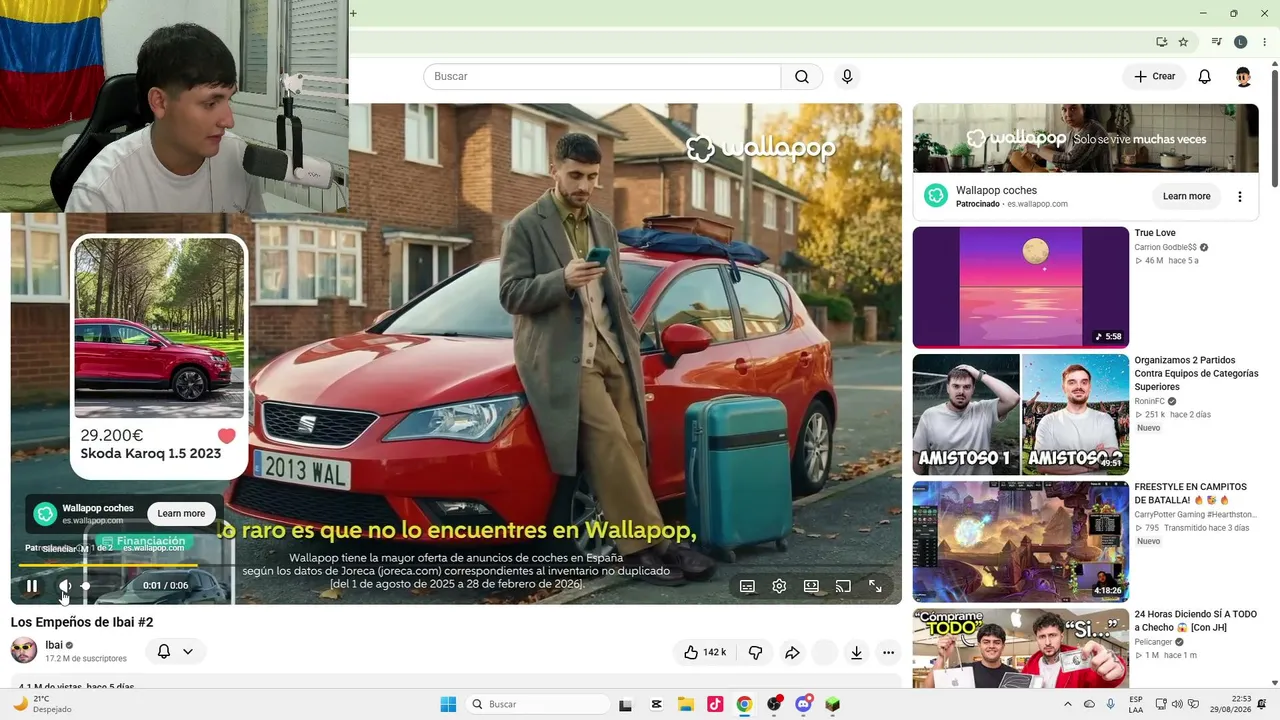Open the Organizamos 2 Partidos video title
Viewport: 1280px width, 720px height.
1197,373
